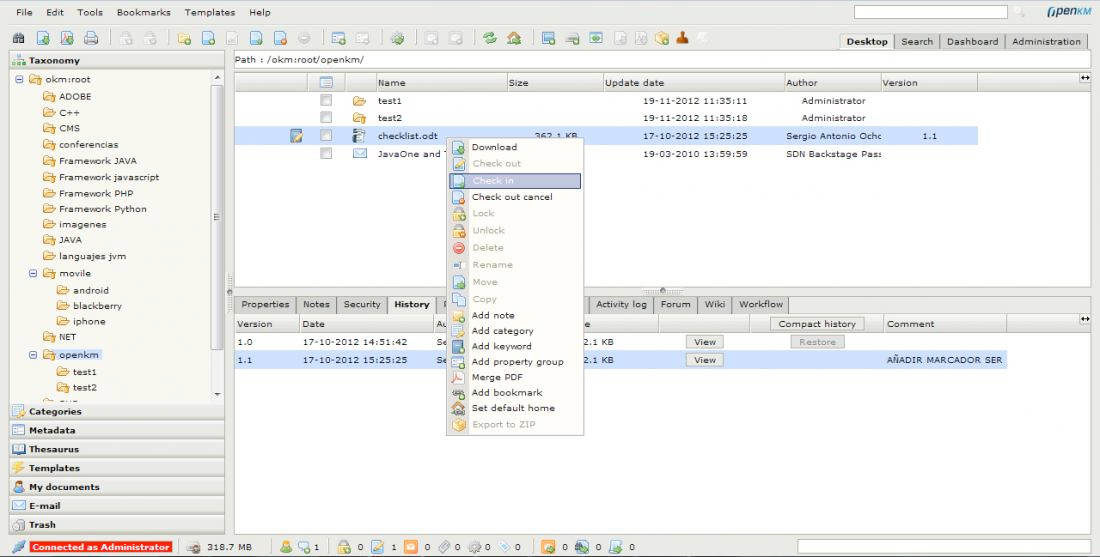Image resolution: width=1100 pixels, height=557 pixels.
Task: Click the search input field at top right
Action: [x=930, y=12]
